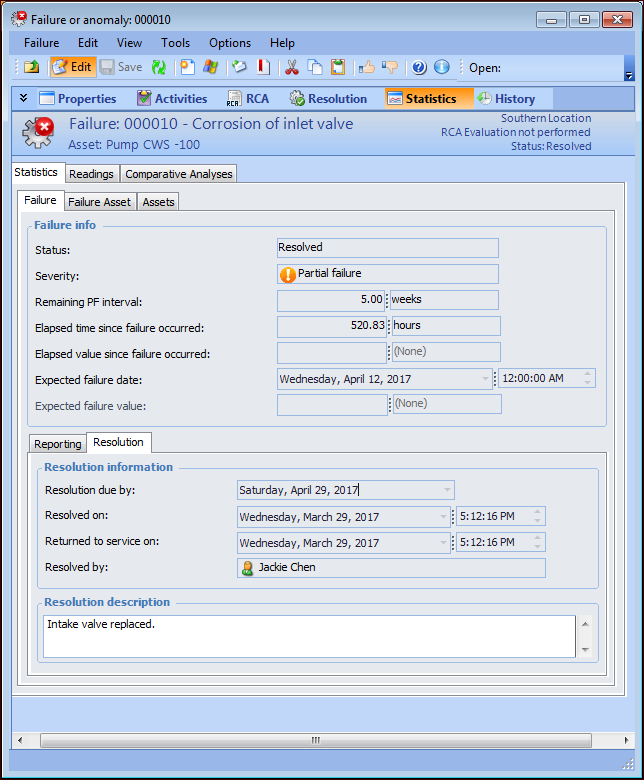
Task: Open the Resolved on date dropdown
Action: point(443,517)
